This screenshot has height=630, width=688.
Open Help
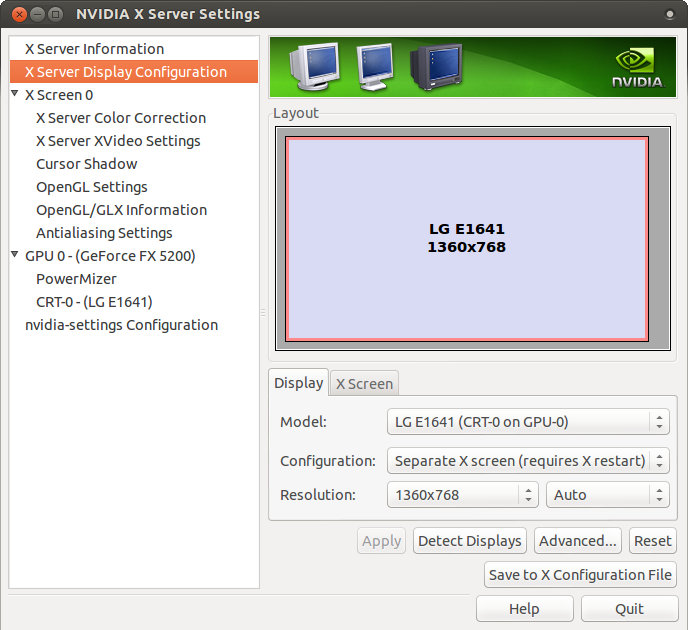[x=524, y=609]
